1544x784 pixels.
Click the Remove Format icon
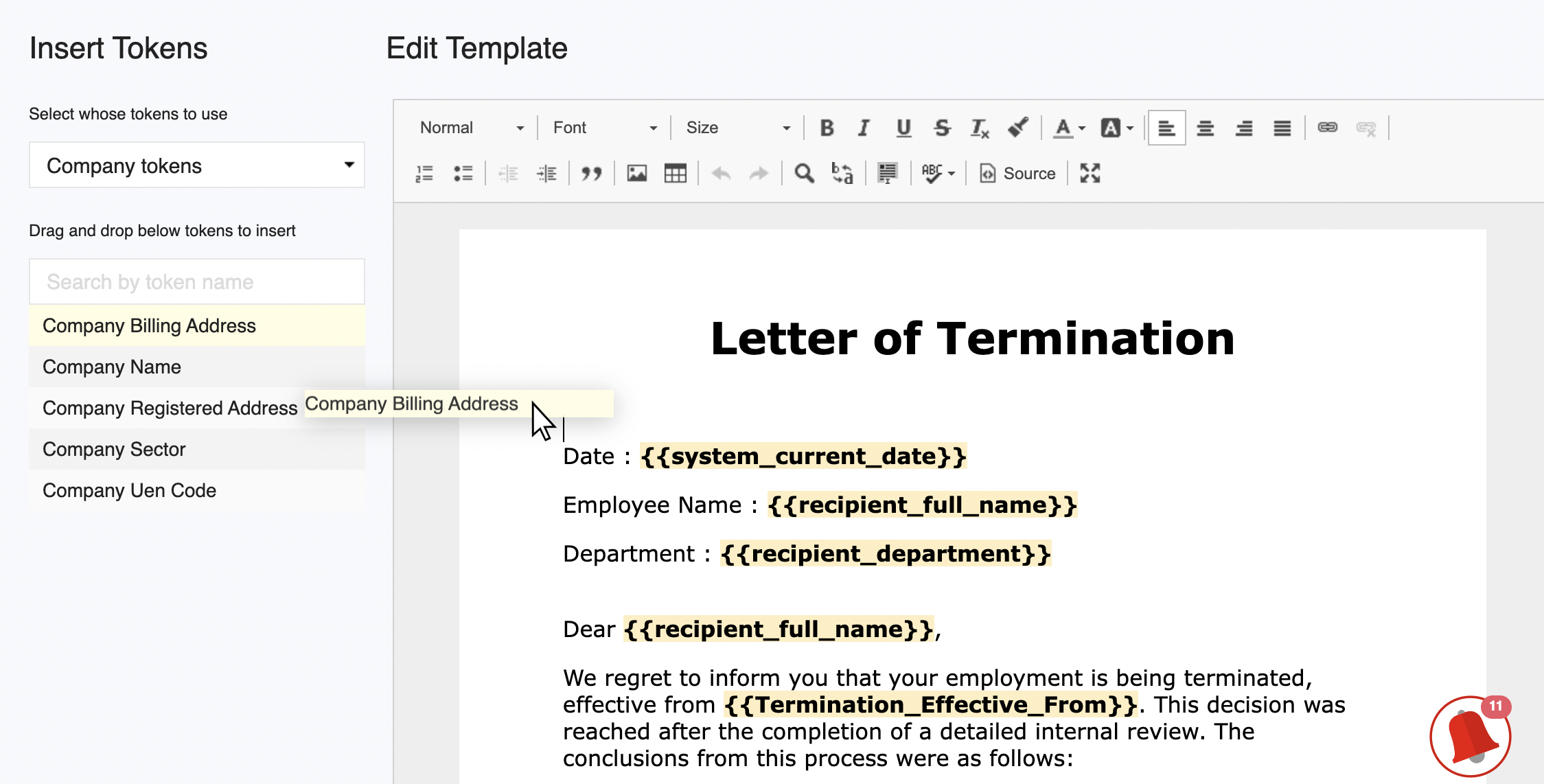(x=980, y=128)
